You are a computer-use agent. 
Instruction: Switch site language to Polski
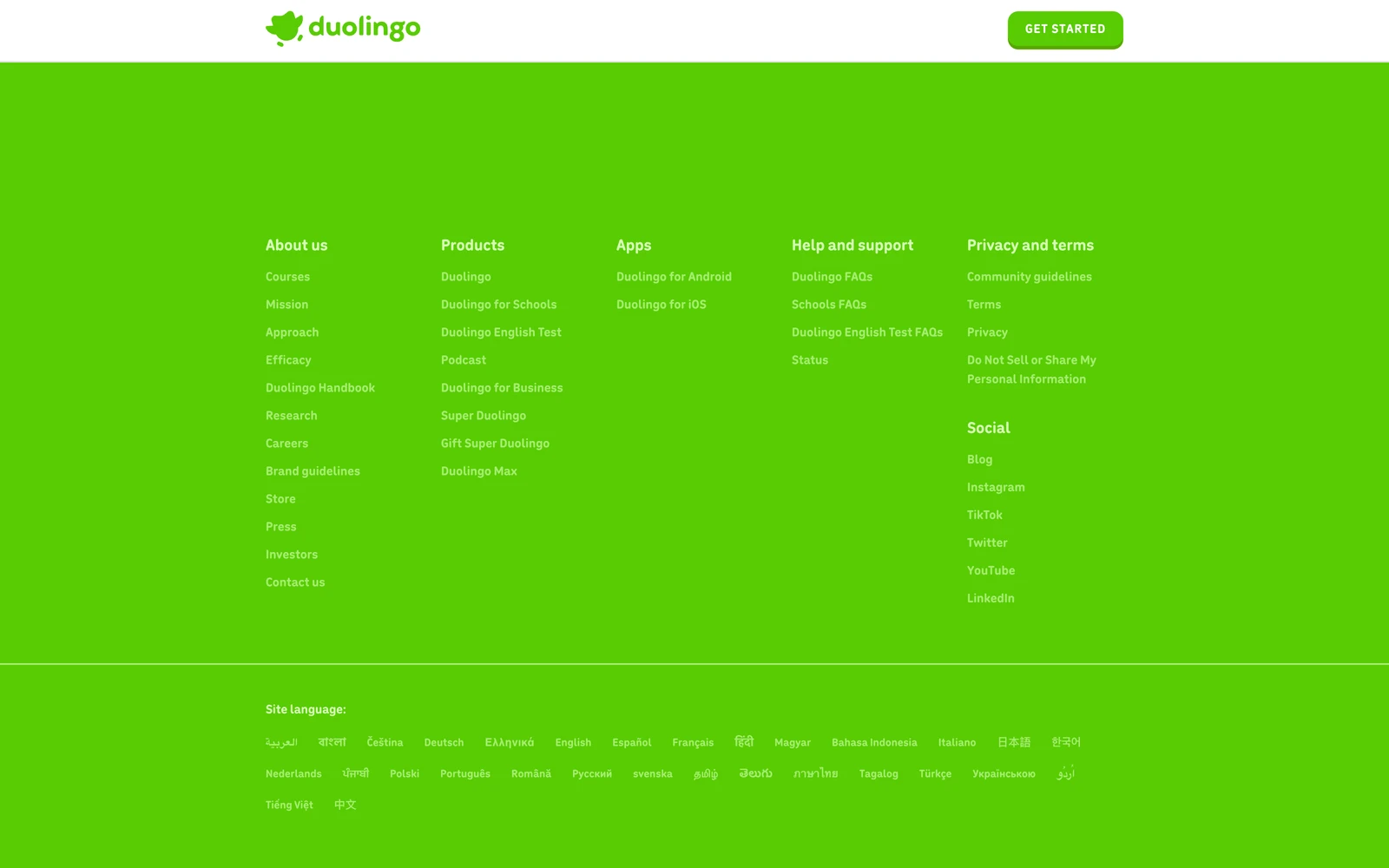(405, 774)
